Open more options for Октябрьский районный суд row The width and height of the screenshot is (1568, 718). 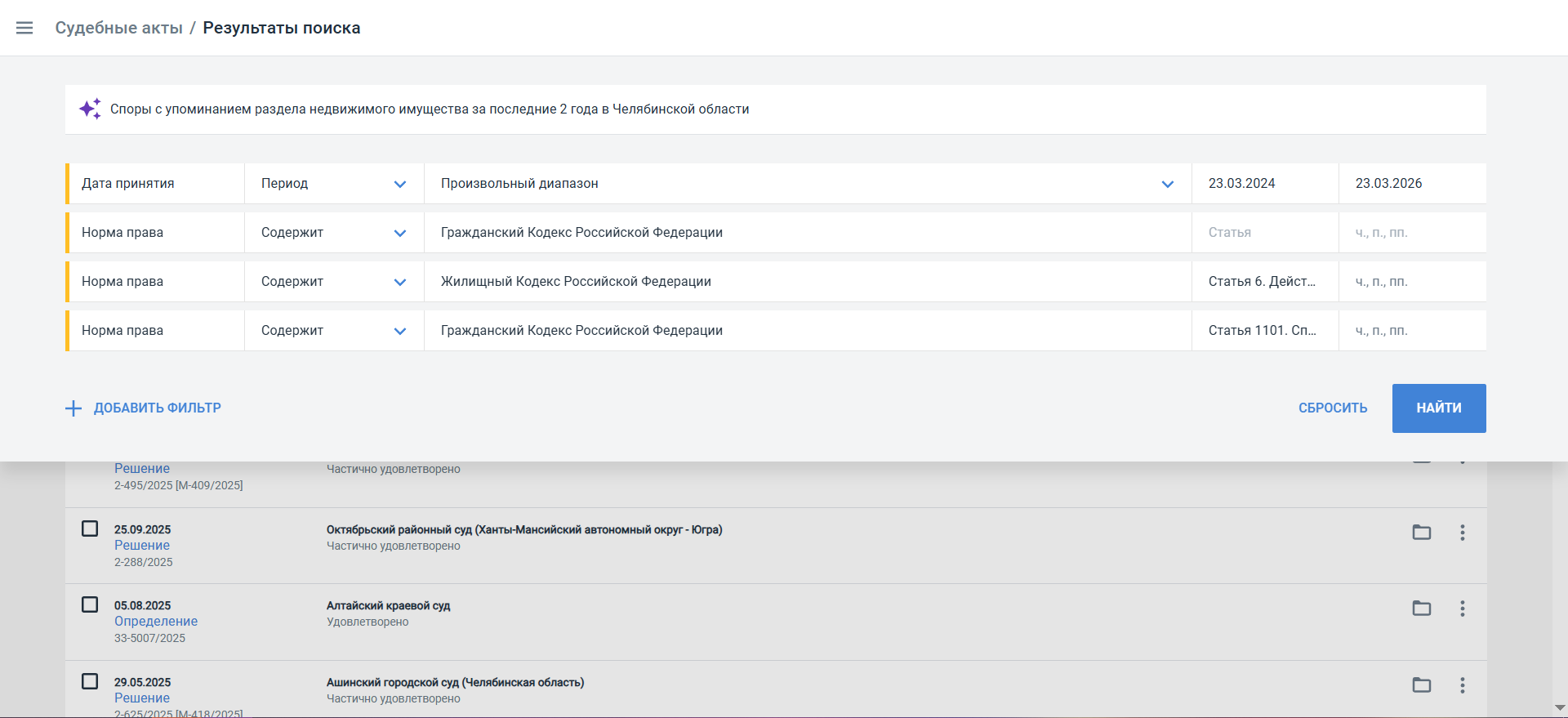point(1463,533)
